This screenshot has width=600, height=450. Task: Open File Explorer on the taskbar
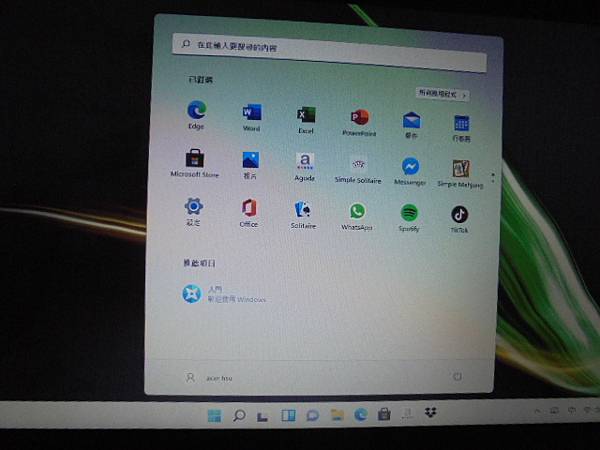337,415
